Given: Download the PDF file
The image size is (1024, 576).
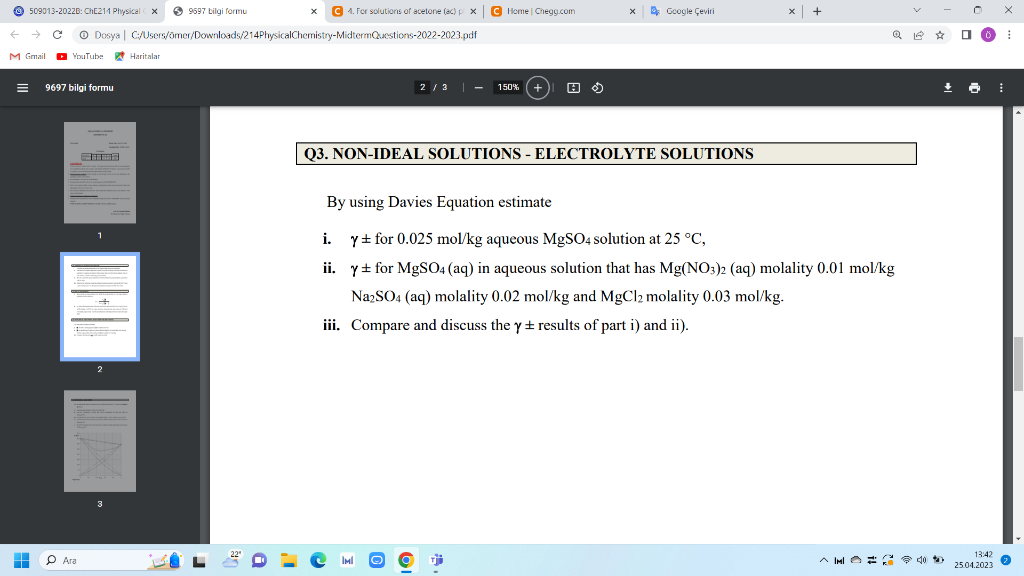Looking at the screenshot, I should (947, 87).
